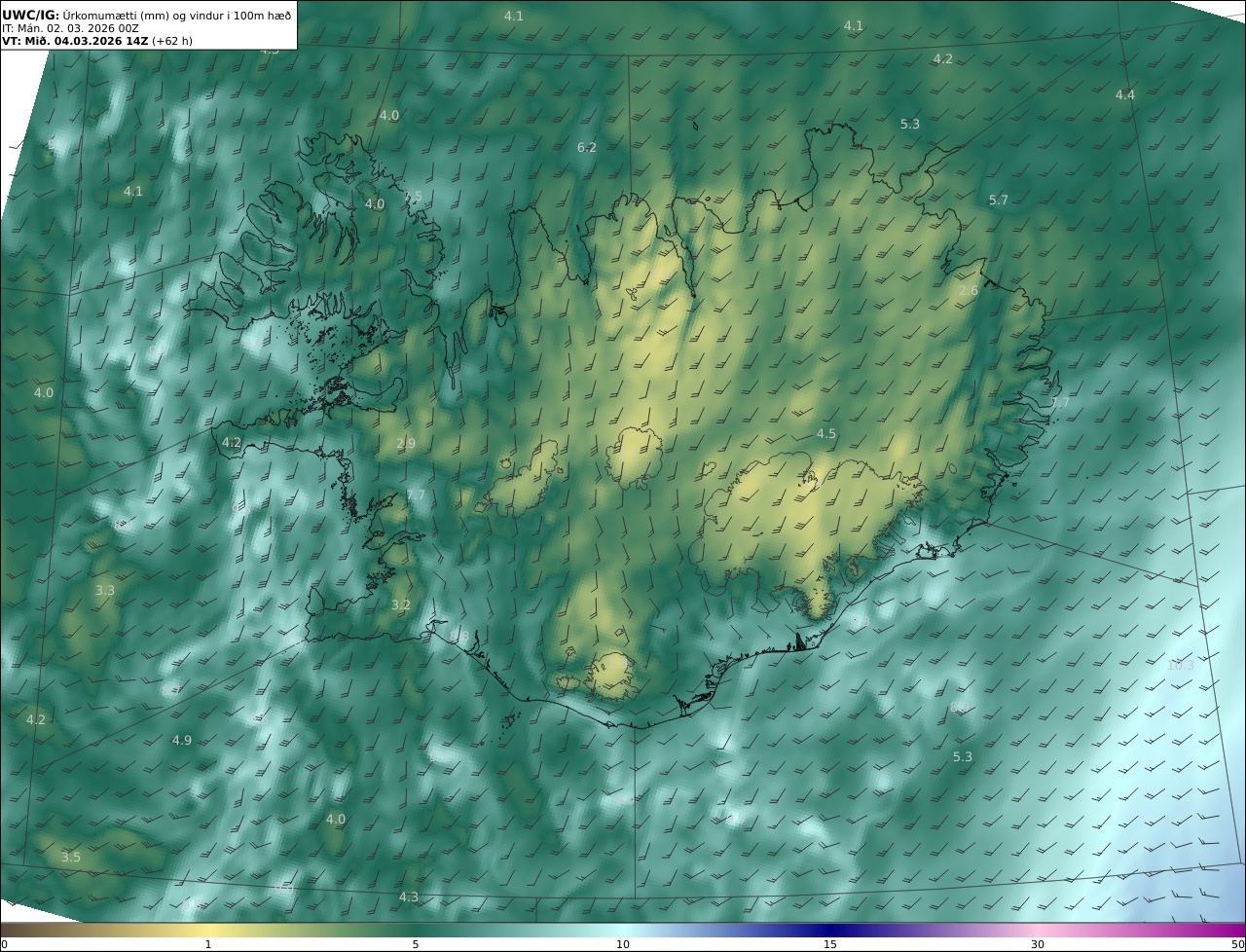Click the color scale tick label "5"
This screenshot has height=952, width=1246.
pos(416,944)
